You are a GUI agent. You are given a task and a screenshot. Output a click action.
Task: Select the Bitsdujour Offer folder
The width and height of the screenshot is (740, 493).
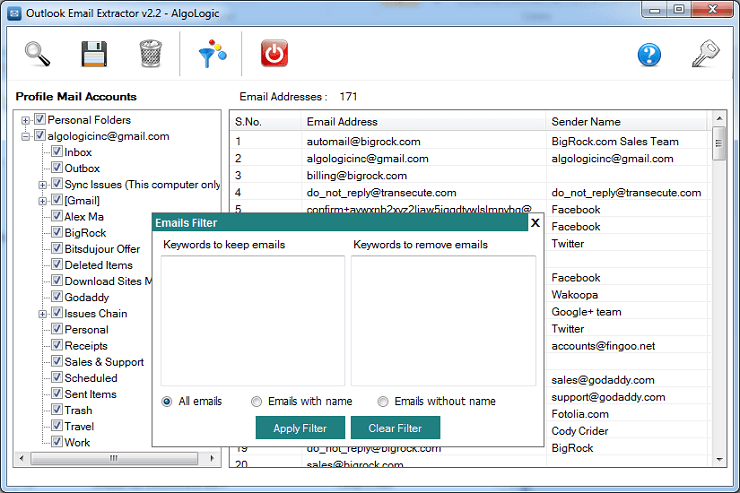[x=102, y=249]
